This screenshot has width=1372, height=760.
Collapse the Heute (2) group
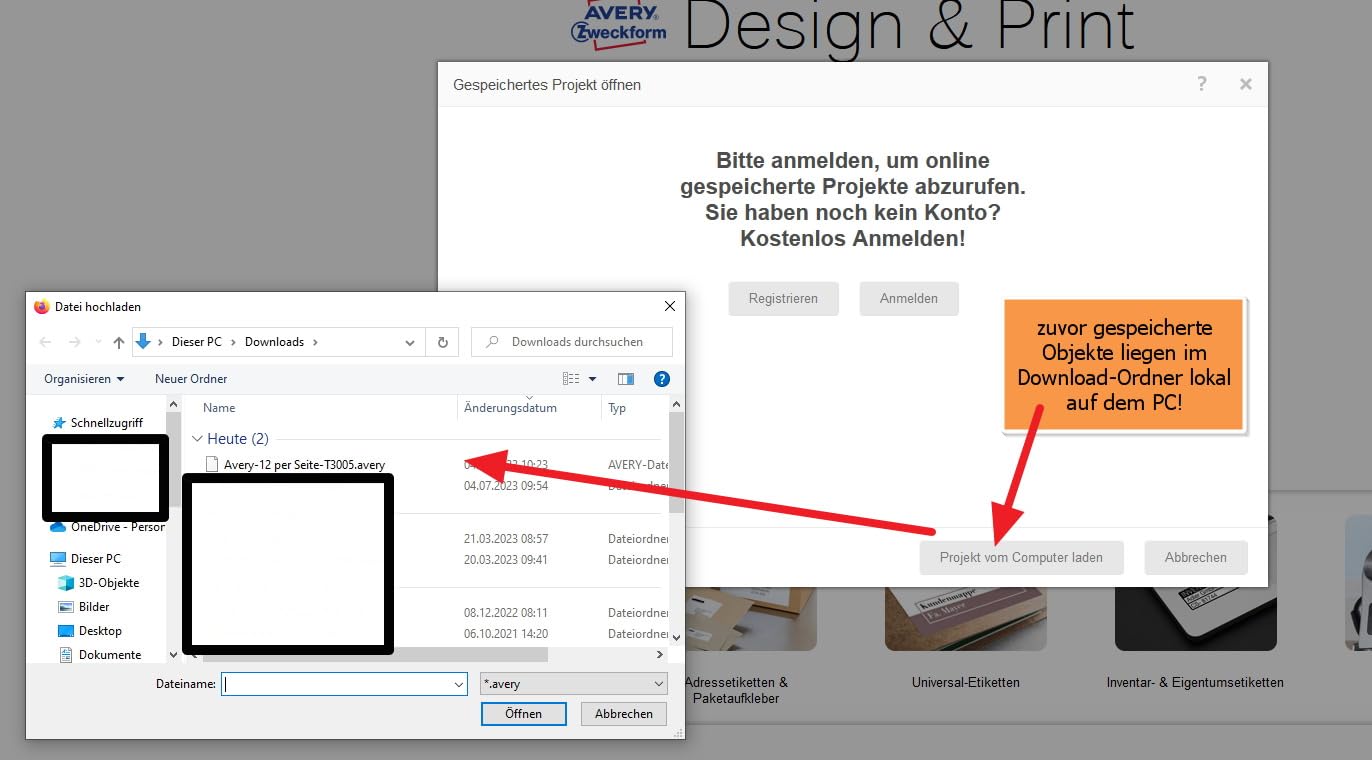point(198,439)
